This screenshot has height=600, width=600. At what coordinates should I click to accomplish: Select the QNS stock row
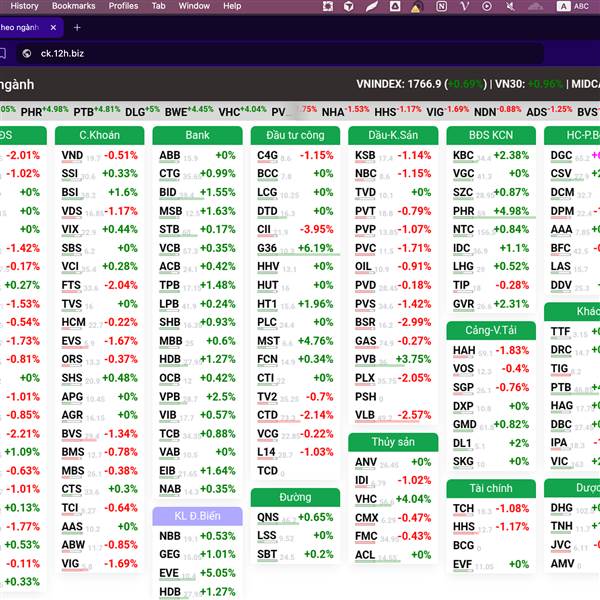pos(295,517)
